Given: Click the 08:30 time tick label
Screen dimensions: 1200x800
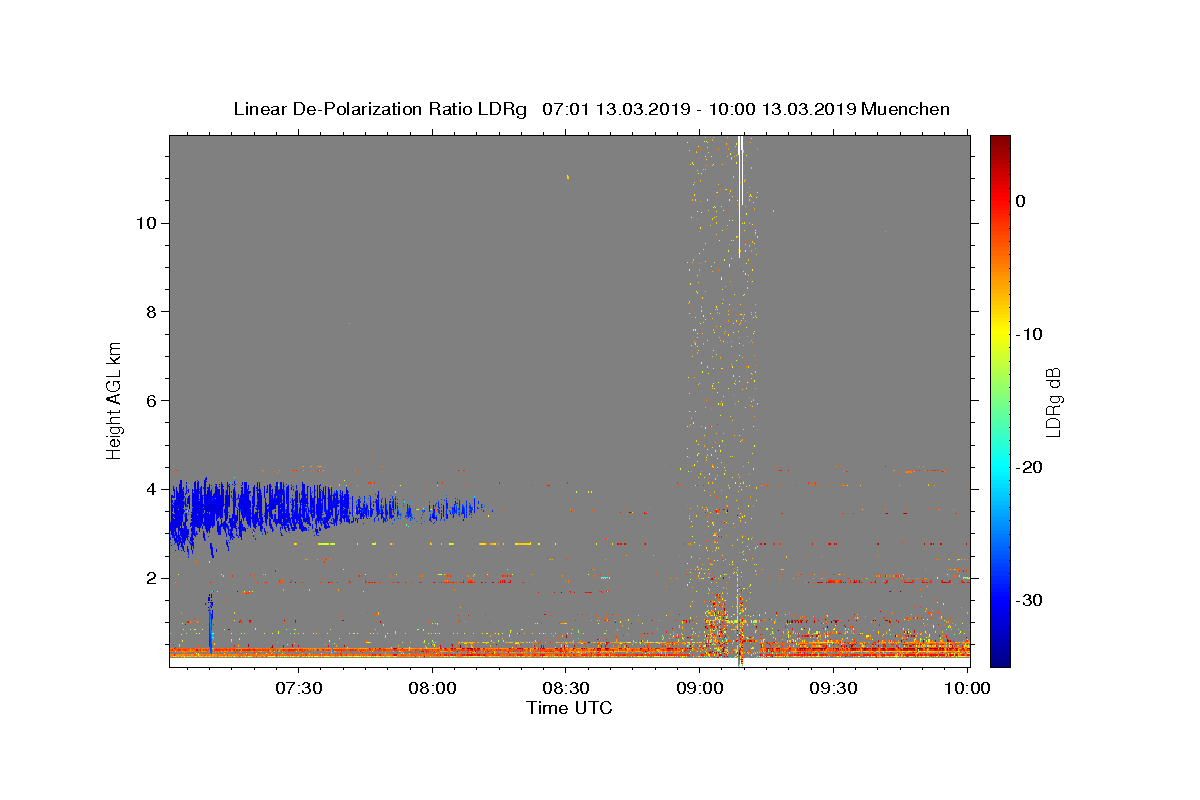Looking at the screenshot, I should click(x=566, y=689).
